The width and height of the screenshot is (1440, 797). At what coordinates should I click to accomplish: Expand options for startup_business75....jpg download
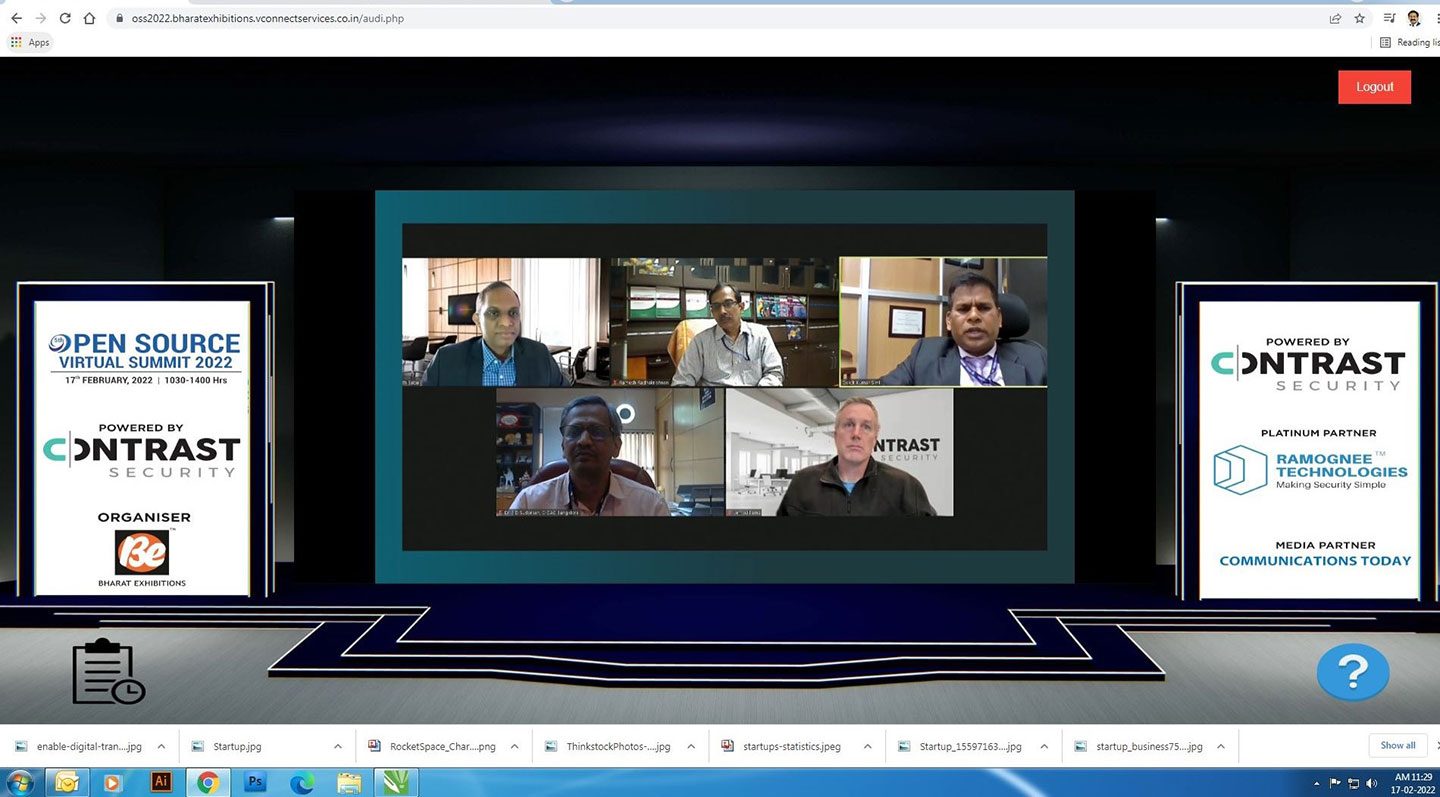click(1220, 746)
